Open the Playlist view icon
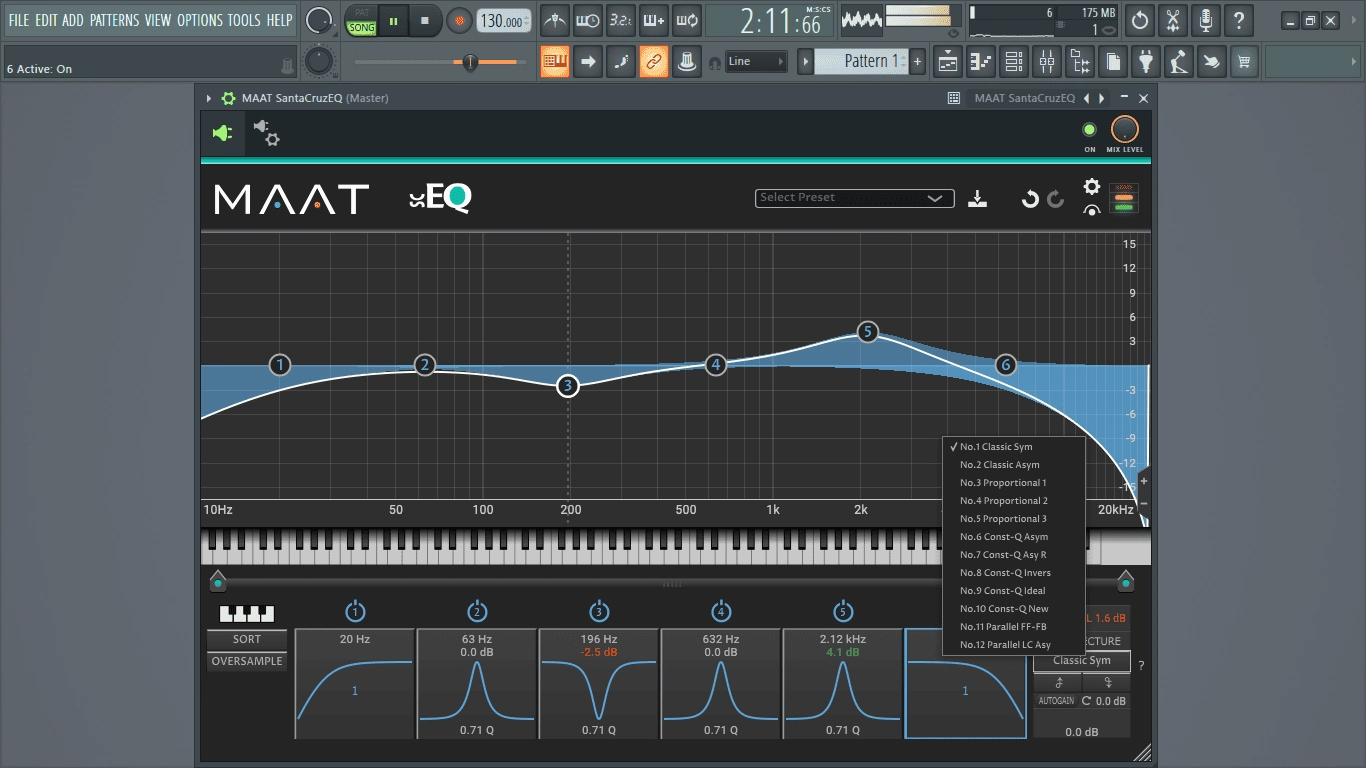This screenshot has width=1366, height=768. coord(948,61)
